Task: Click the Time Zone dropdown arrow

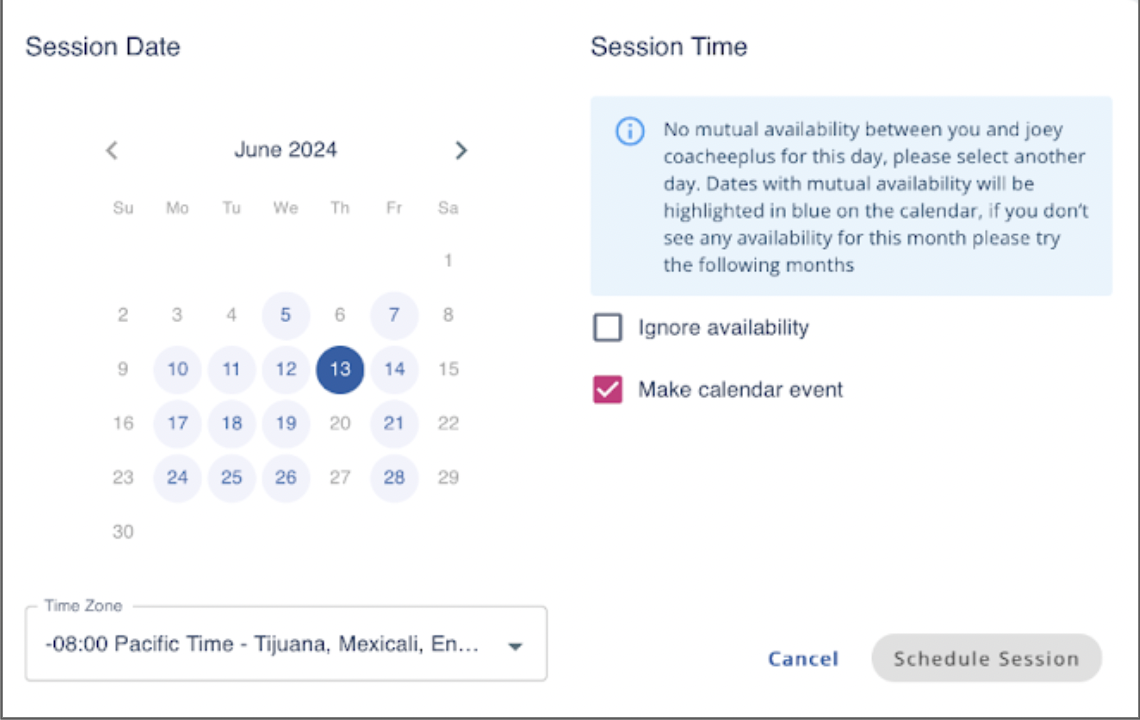Action: pos(515,646)
